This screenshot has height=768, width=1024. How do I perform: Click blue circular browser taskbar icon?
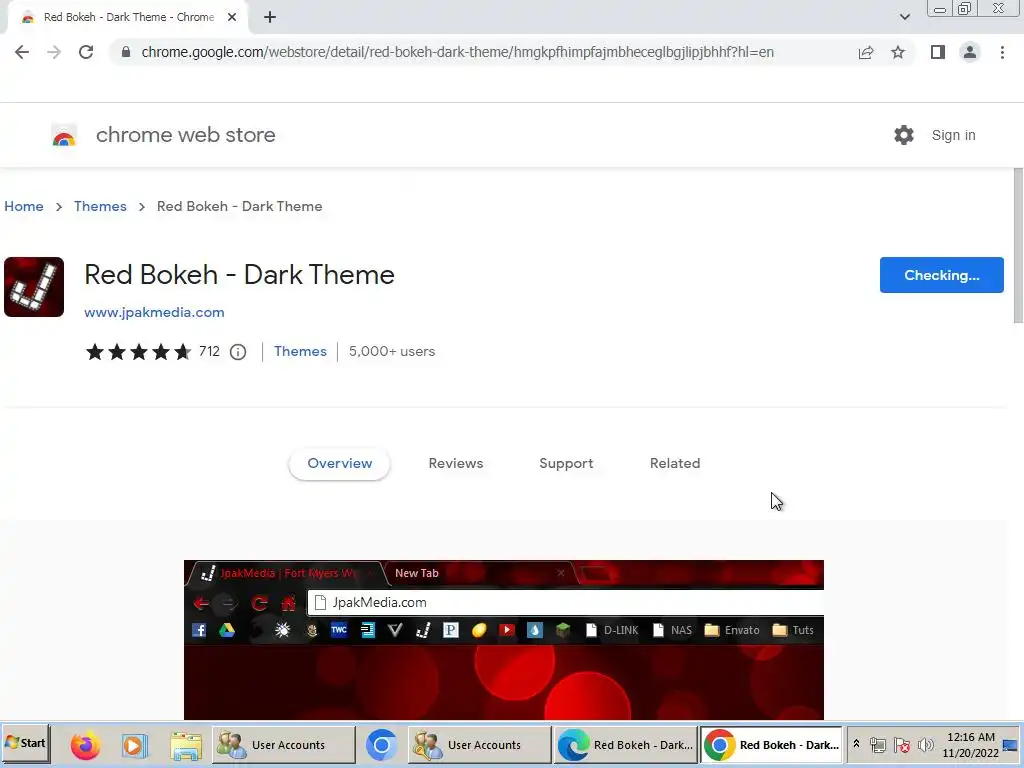coord(381,745)
